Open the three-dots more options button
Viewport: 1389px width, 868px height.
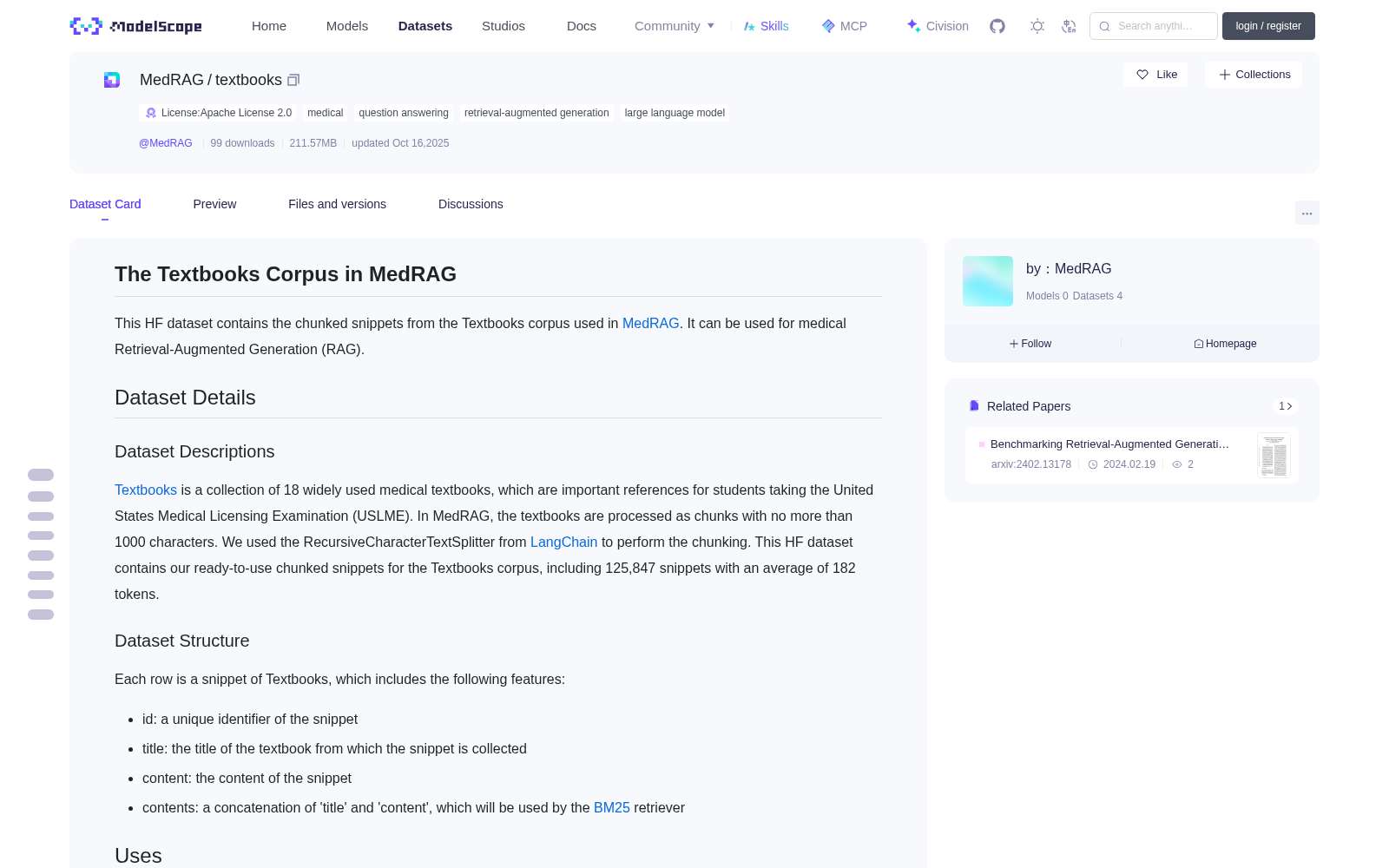(1307, 213)
